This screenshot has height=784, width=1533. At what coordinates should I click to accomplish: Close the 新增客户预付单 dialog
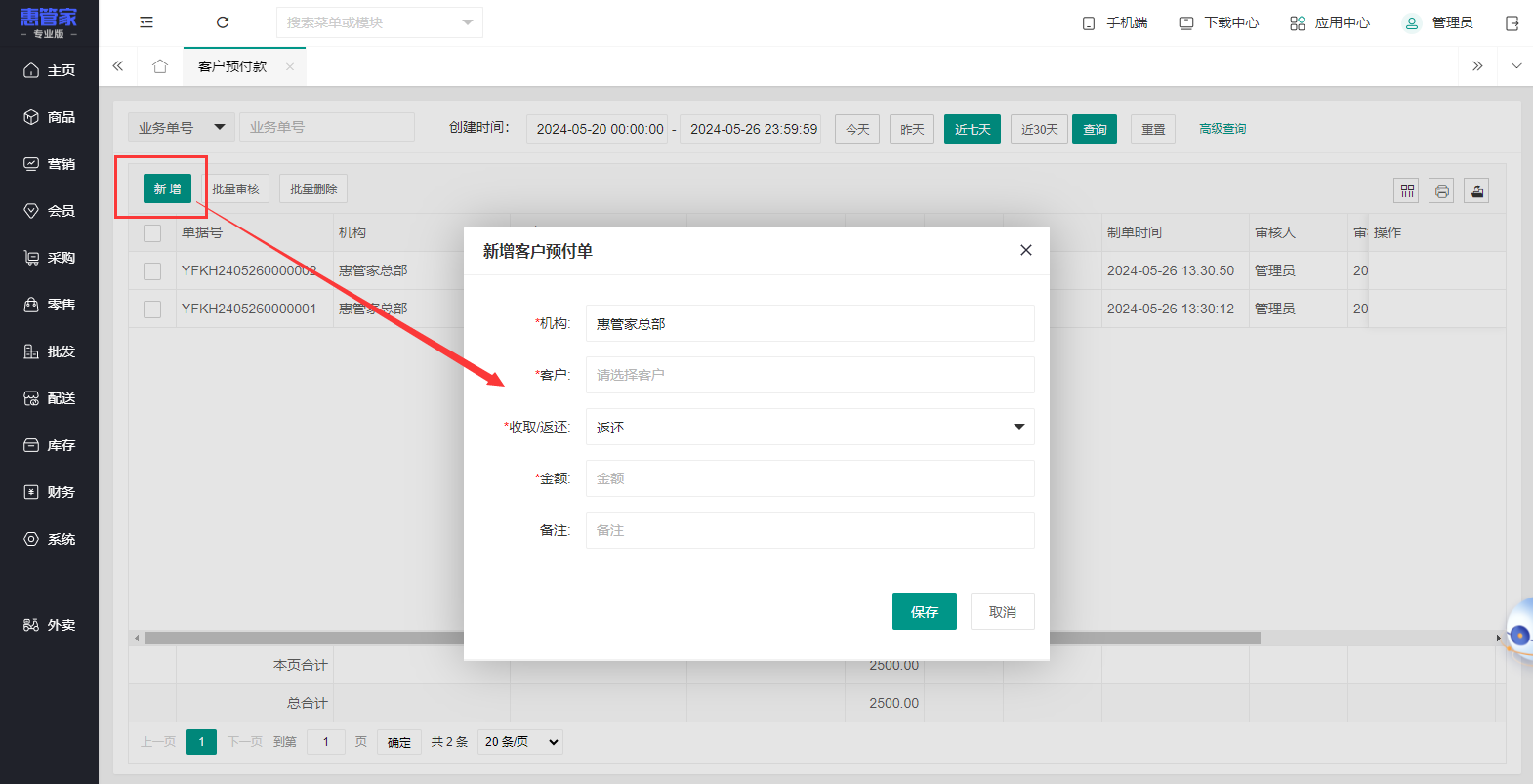click(x=1026, y=250)
